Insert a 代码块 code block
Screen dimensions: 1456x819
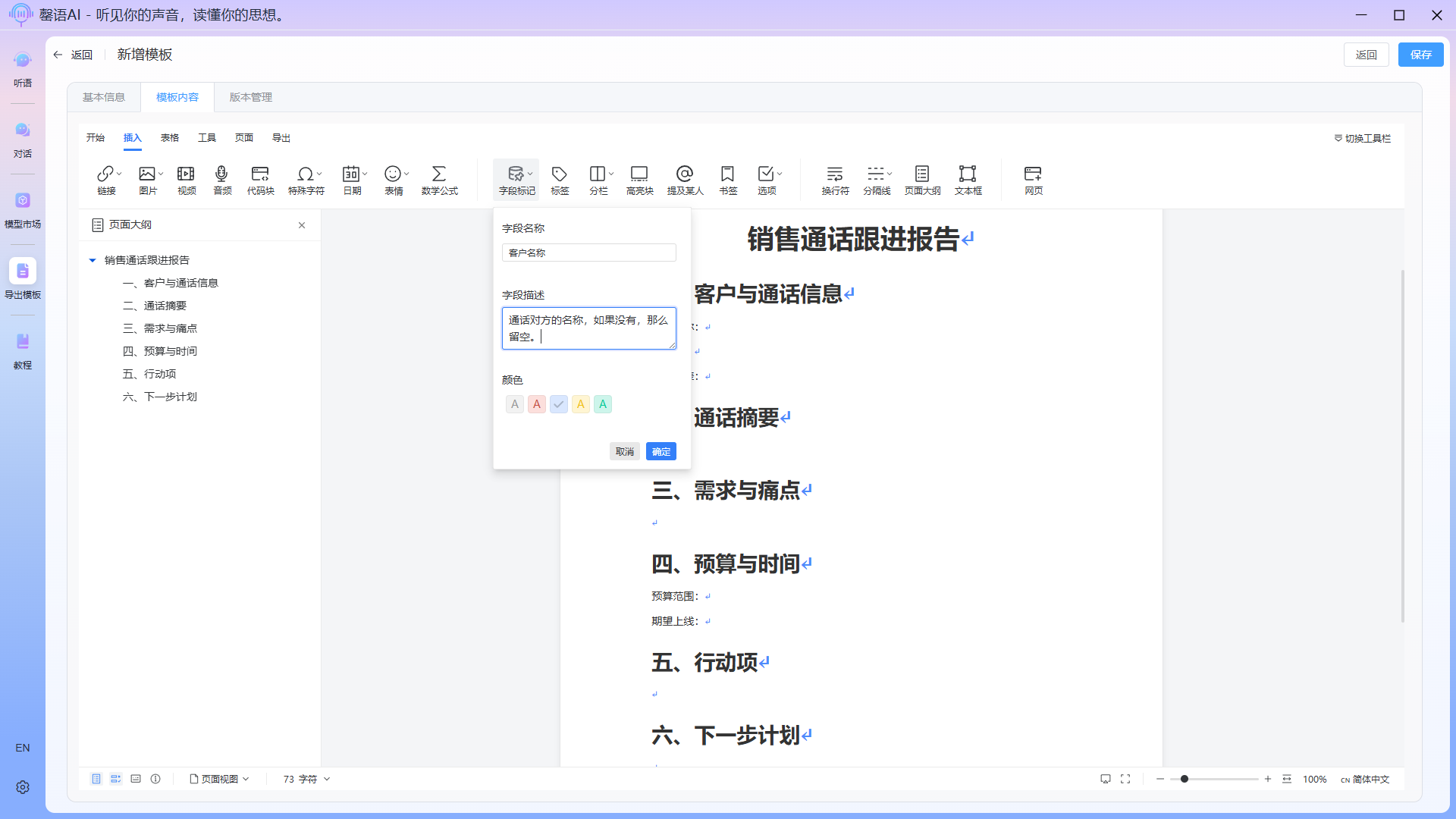tap(260, 180)
